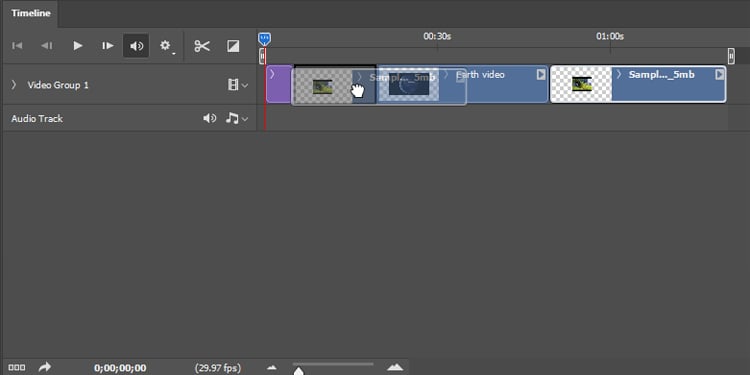This screenshot has height=375, width=750.
Task: Click the timeline zoom slider handle
Action: tap(298, 371)
